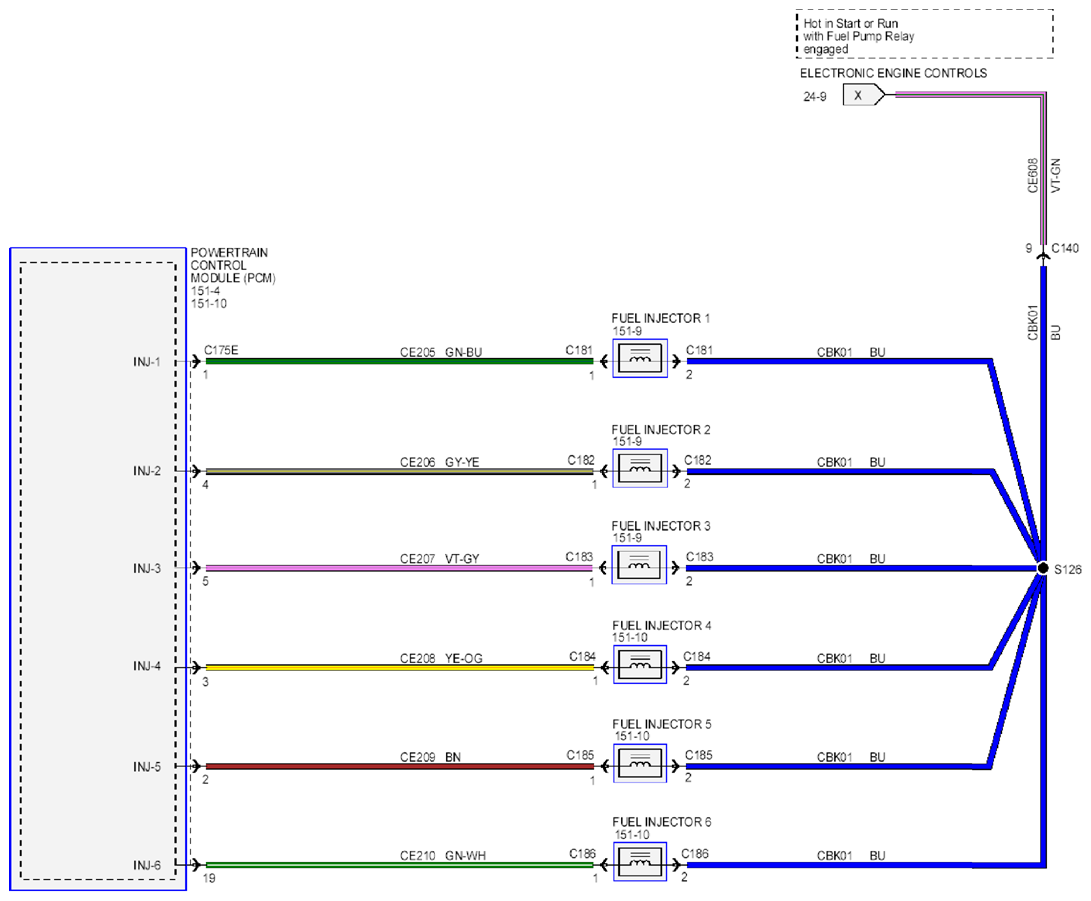Viewport: 1091px width, 901px height.
Task: Click the INJ-3 pin label
Action: pyautogui.click(x=147, y=568)
